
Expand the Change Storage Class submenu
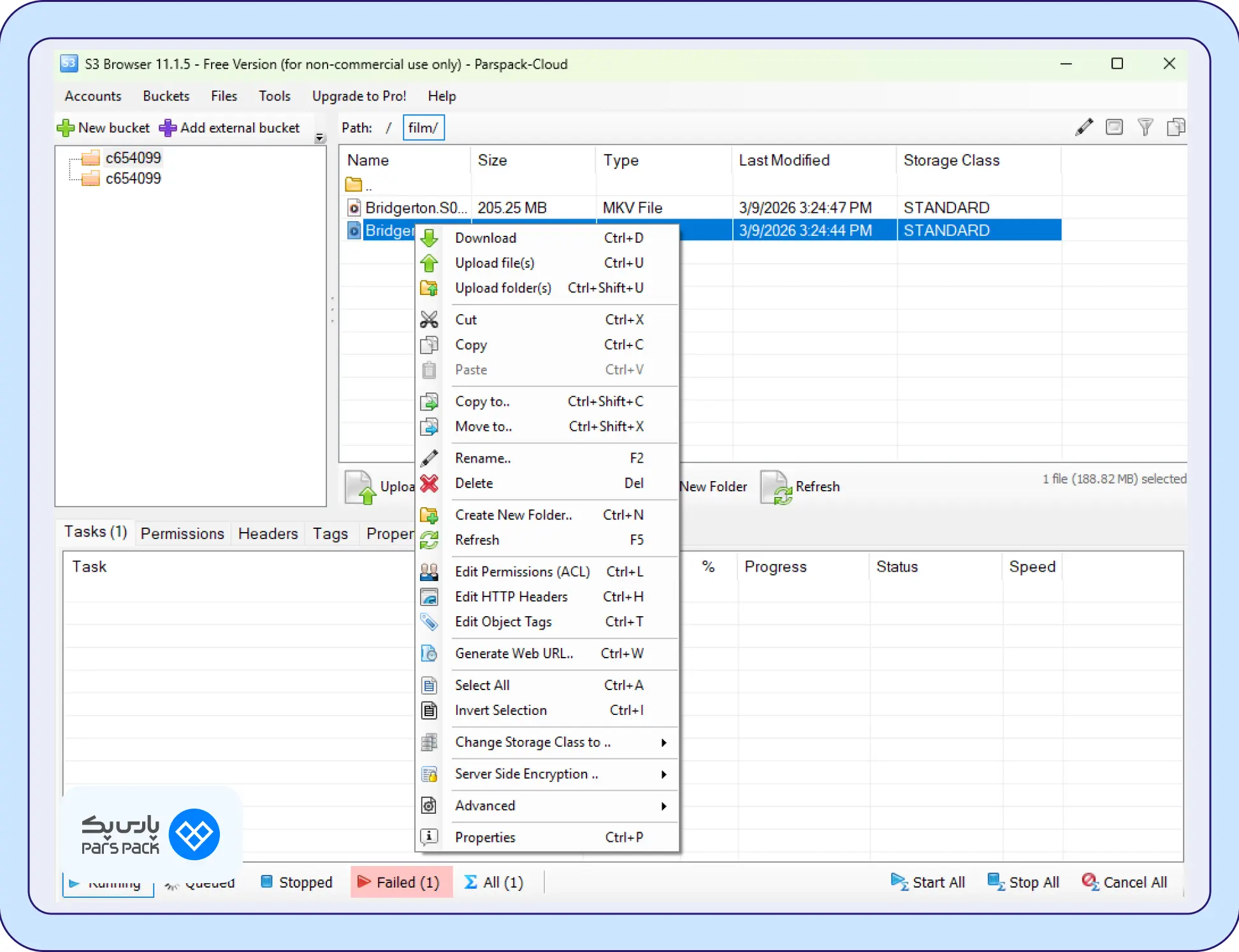click(663, 742)
